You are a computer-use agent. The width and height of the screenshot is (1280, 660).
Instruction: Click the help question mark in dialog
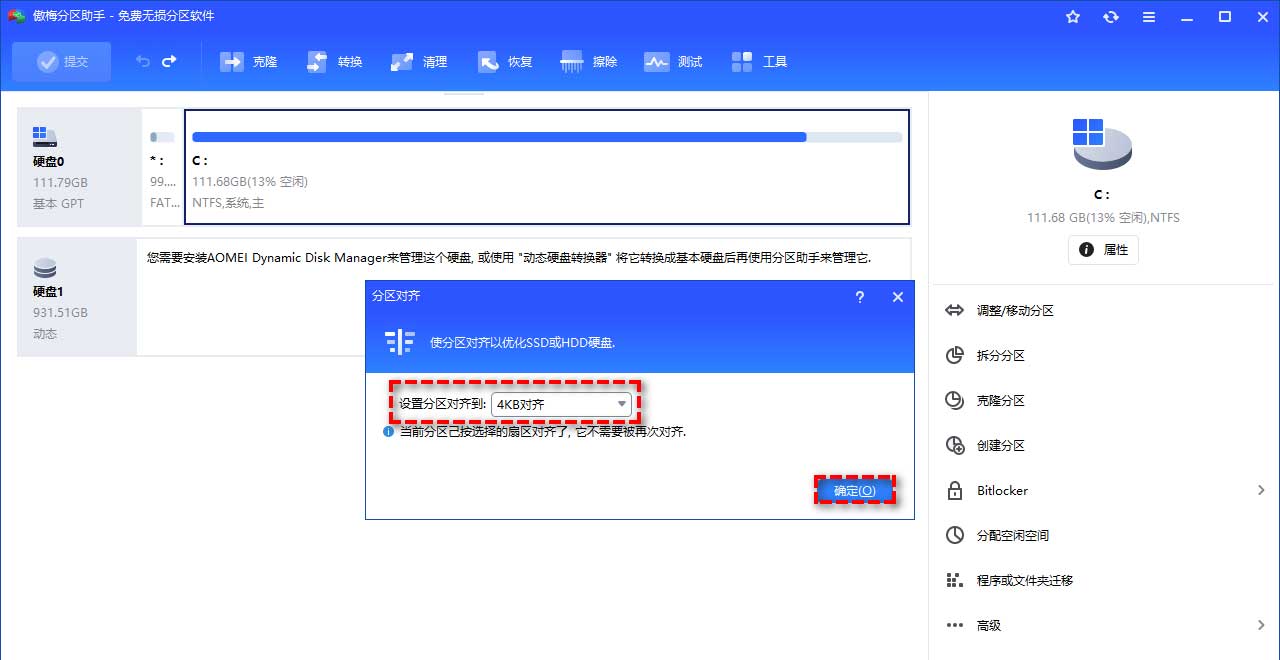pos(860,297)
